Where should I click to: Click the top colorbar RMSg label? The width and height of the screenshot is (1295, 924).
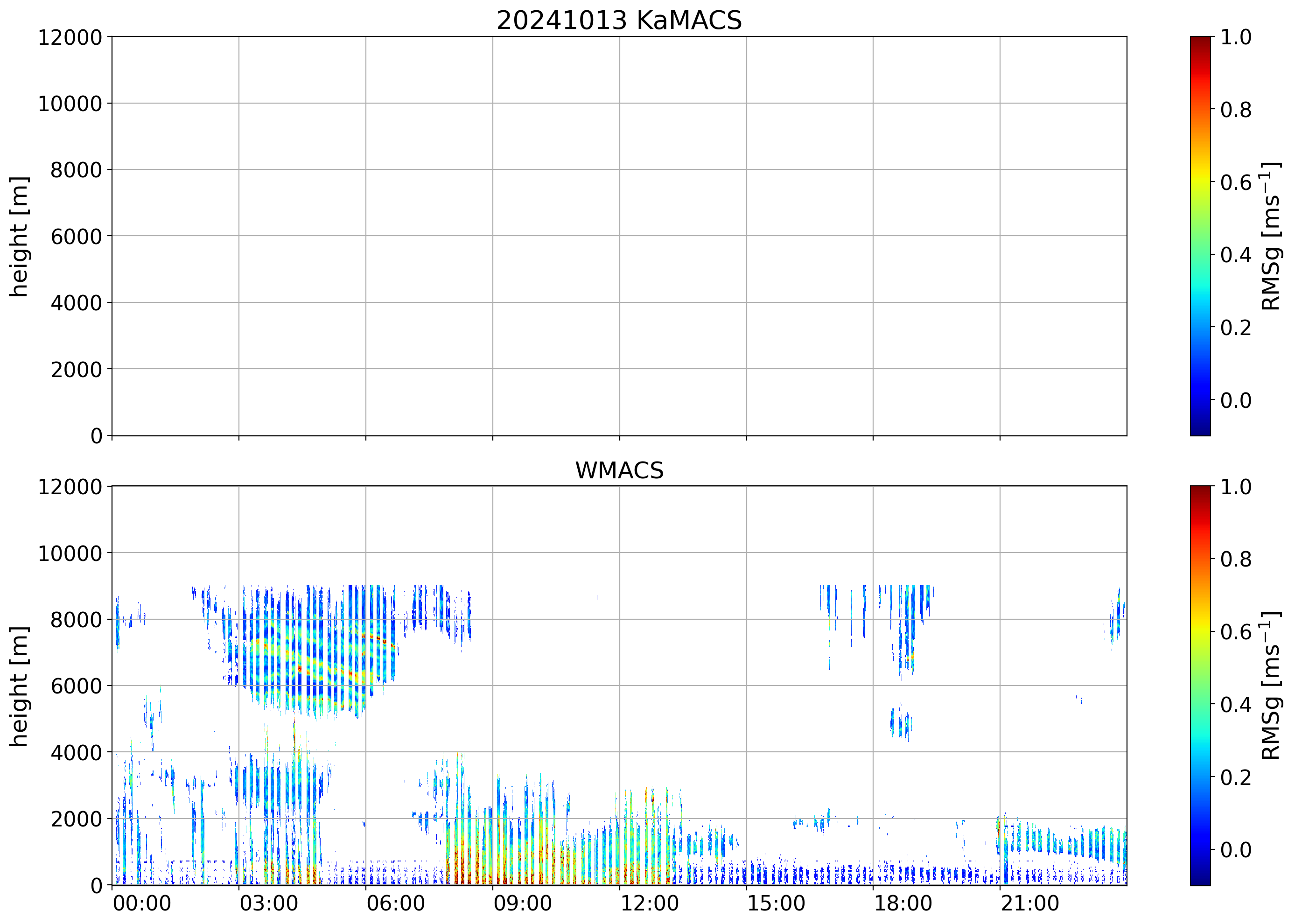pyautogui.click(x=1270, y=236)
